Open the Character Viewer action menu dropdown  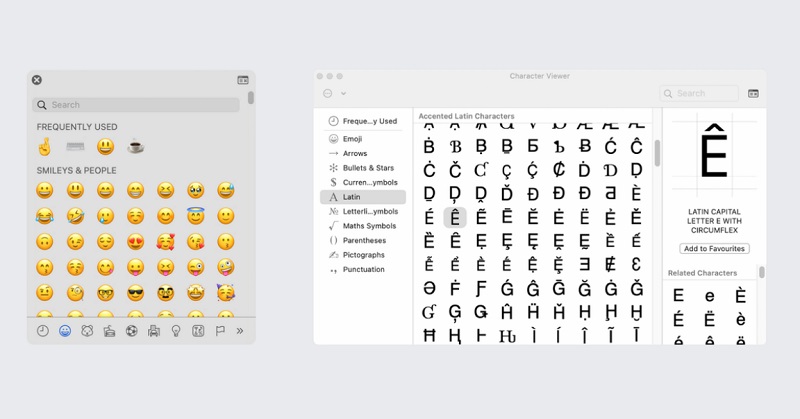[334, 93]
